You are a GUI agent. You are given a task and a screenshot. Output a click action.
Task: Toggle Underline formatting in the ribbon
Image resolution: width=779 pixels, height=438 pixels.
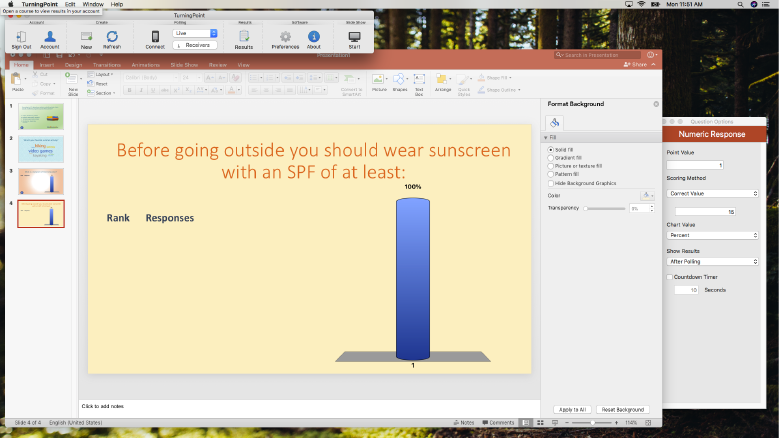coord(153,90)
